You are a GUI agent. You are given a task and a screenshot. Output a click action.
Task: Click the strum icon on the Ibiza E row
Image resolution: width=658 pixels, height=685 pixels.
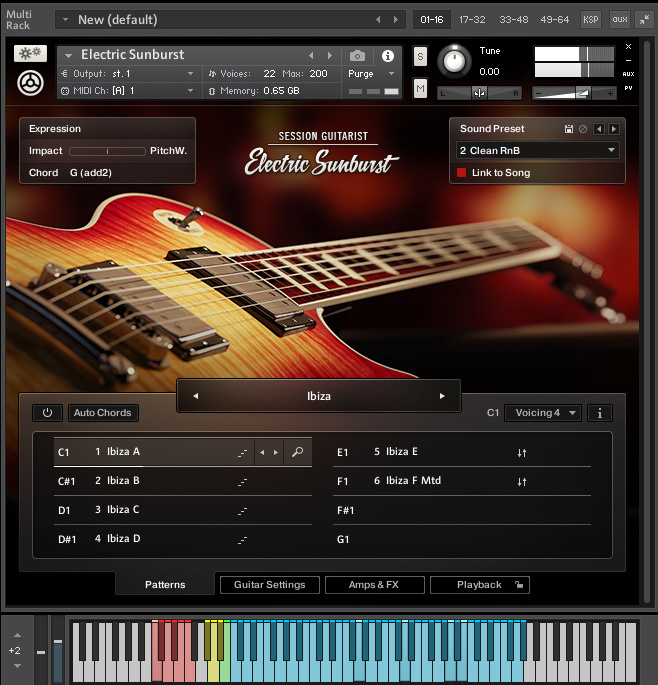[522, 453]
